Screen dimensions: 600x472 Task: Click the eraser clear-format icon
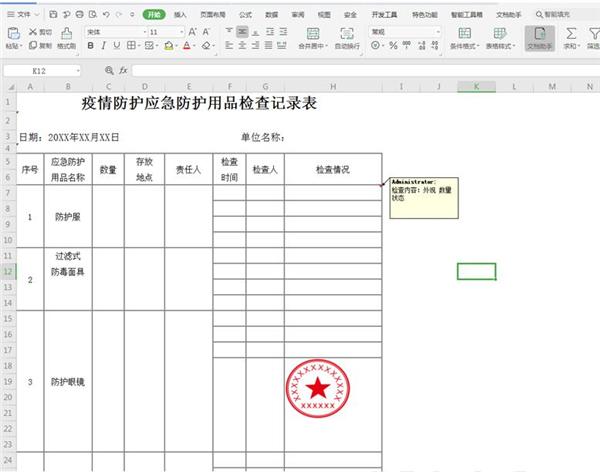(x=206, y=46)
